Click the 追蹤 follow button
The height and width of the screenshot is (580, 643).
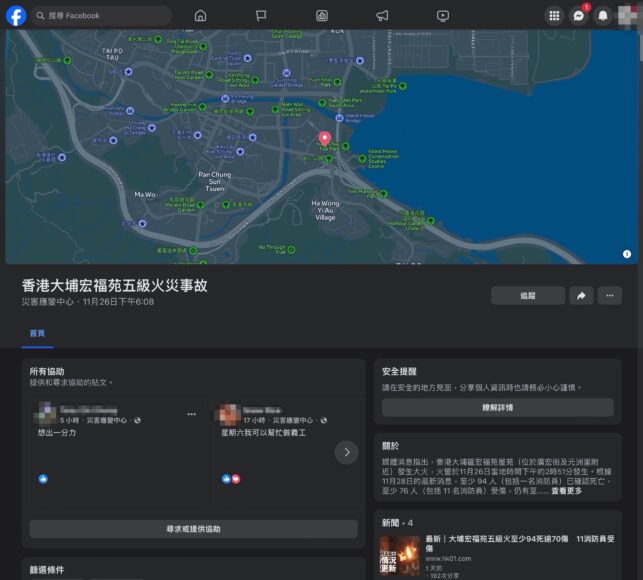click(x=528, y=296)
